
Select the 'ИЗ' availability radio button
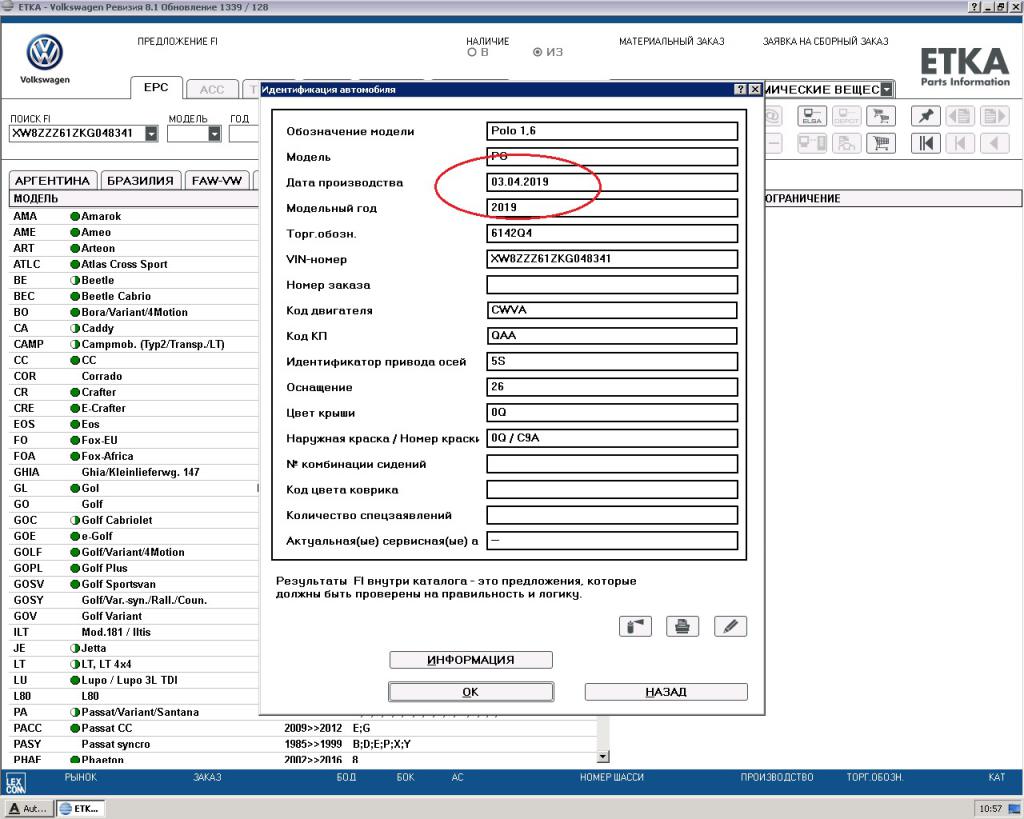[x=537, y=52]
